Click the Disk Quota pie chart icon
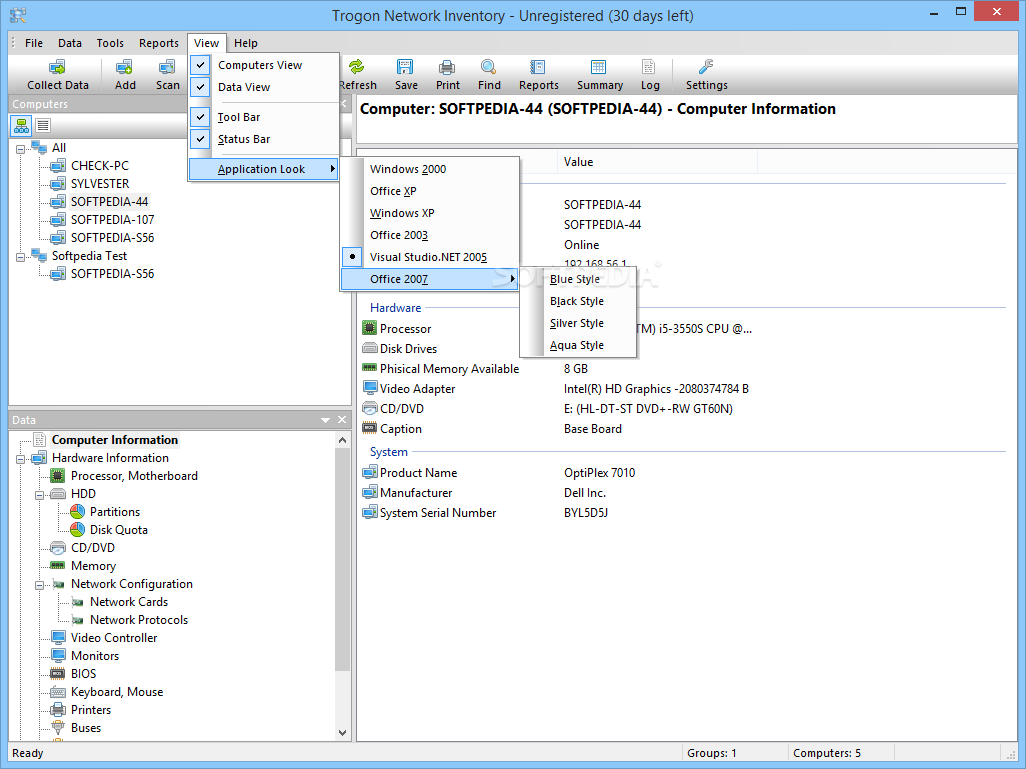1026x769 pixels. pos(77,529)
